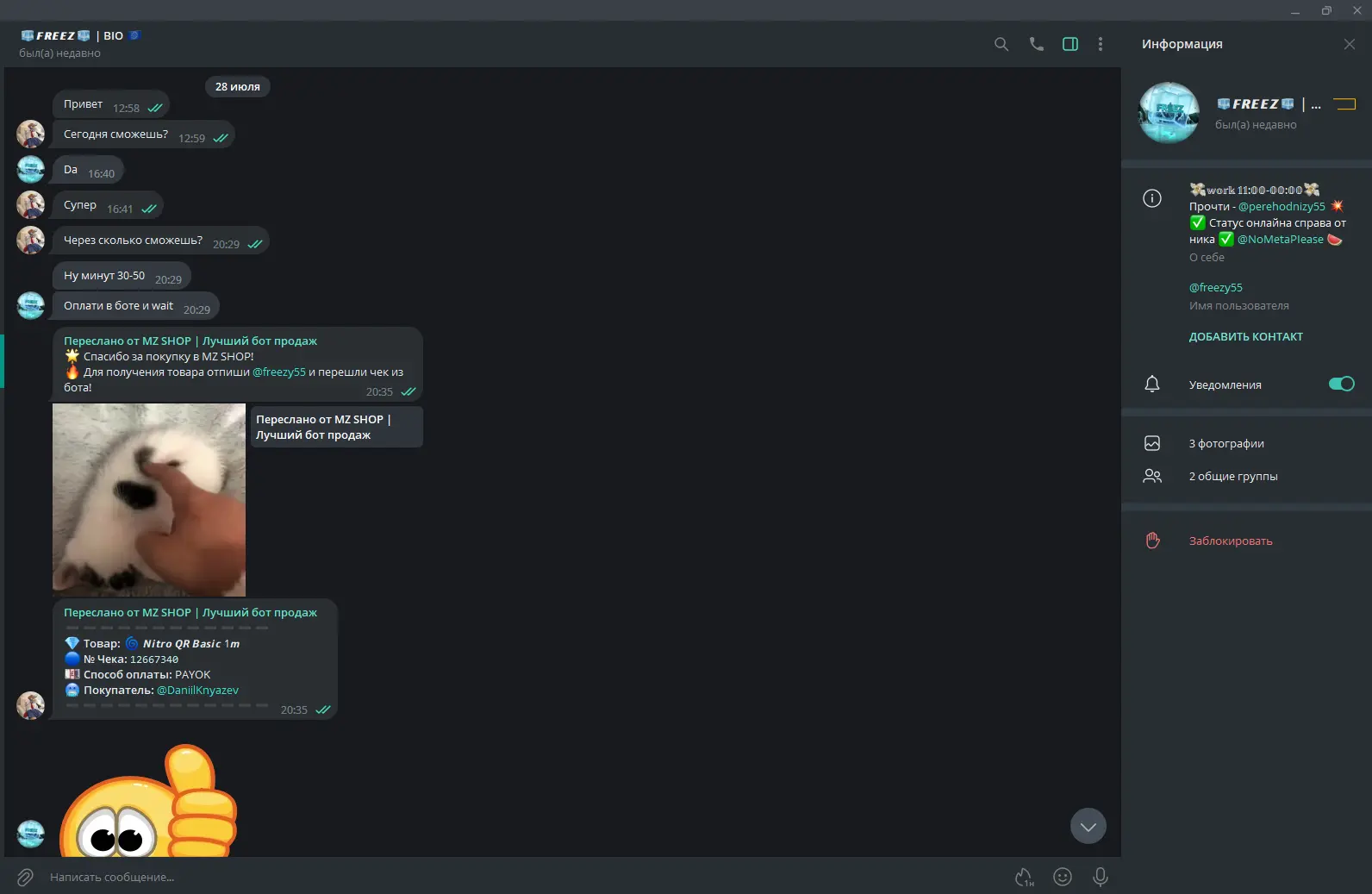Click the common groups people icon
This screenshot has height=894, width=1372.
[x=1152, y=476]
